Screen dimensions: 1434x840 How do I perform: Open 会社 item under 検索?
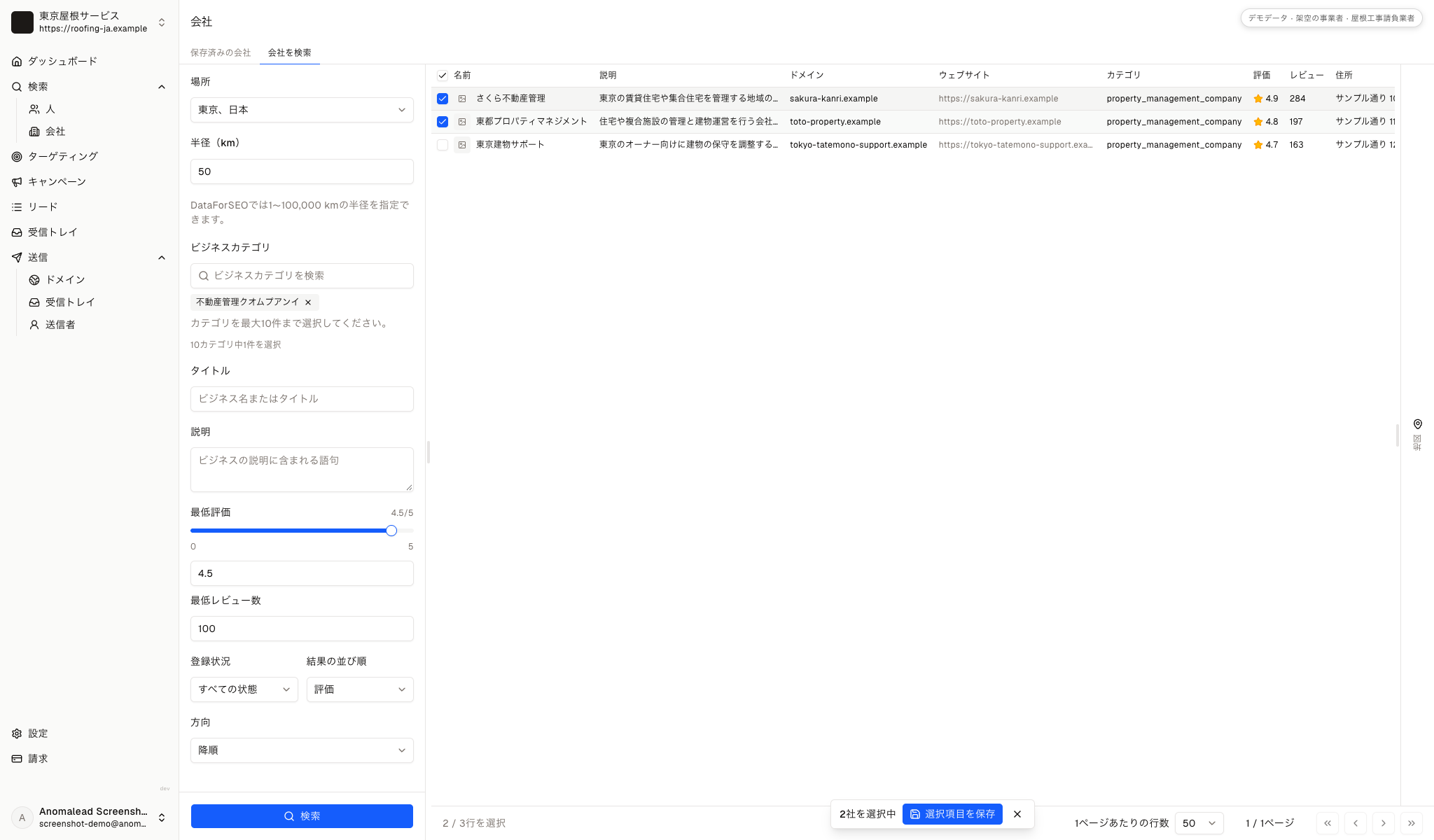(55, 132)
